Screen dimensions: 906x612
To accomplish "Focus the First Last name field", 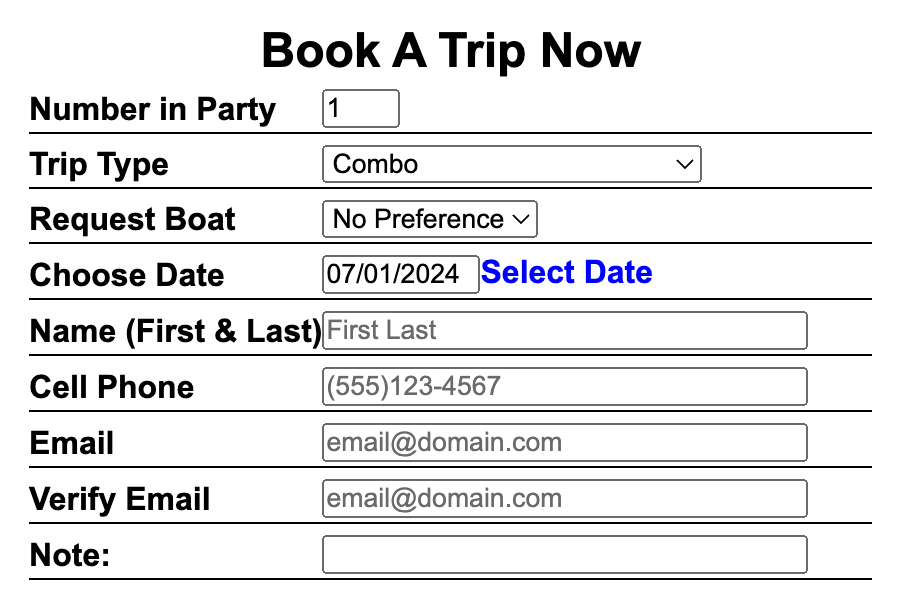I will pyautogui.click(x=564, y=331).
